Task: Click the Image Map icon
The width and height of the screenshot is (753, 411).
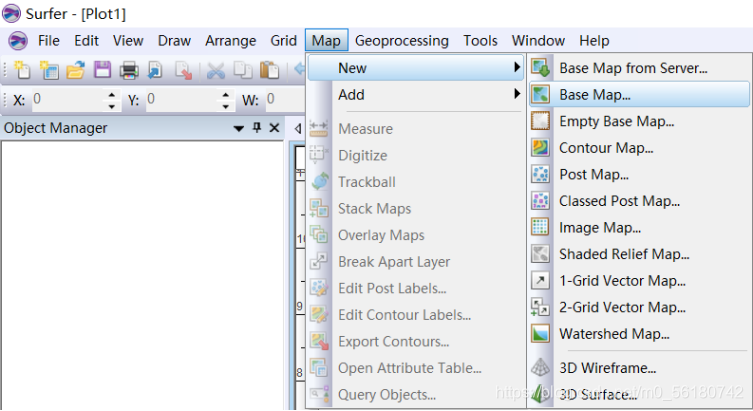Action: tap(540, 227)
